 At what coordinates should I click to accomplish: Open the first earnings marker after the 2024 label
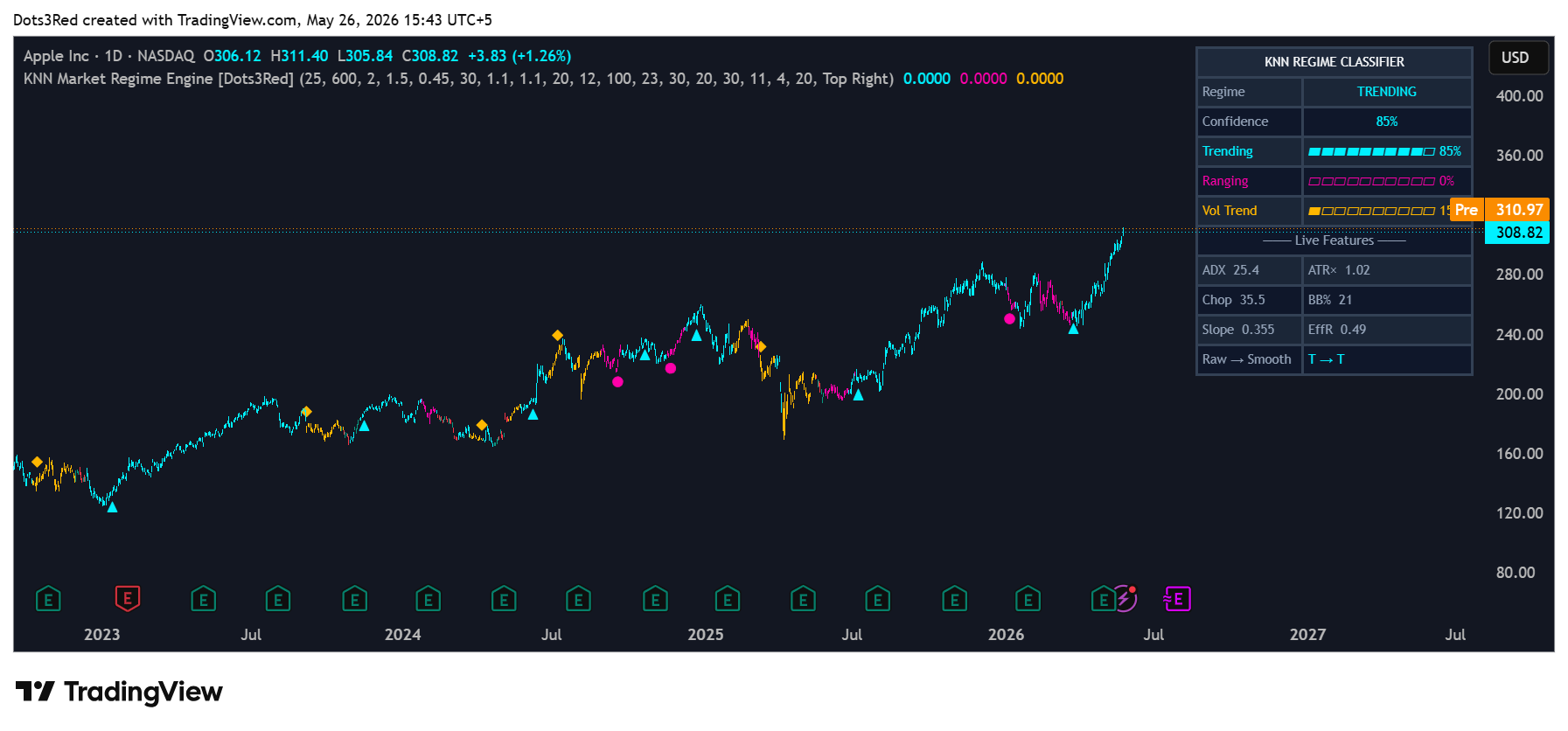click(429, 599)
